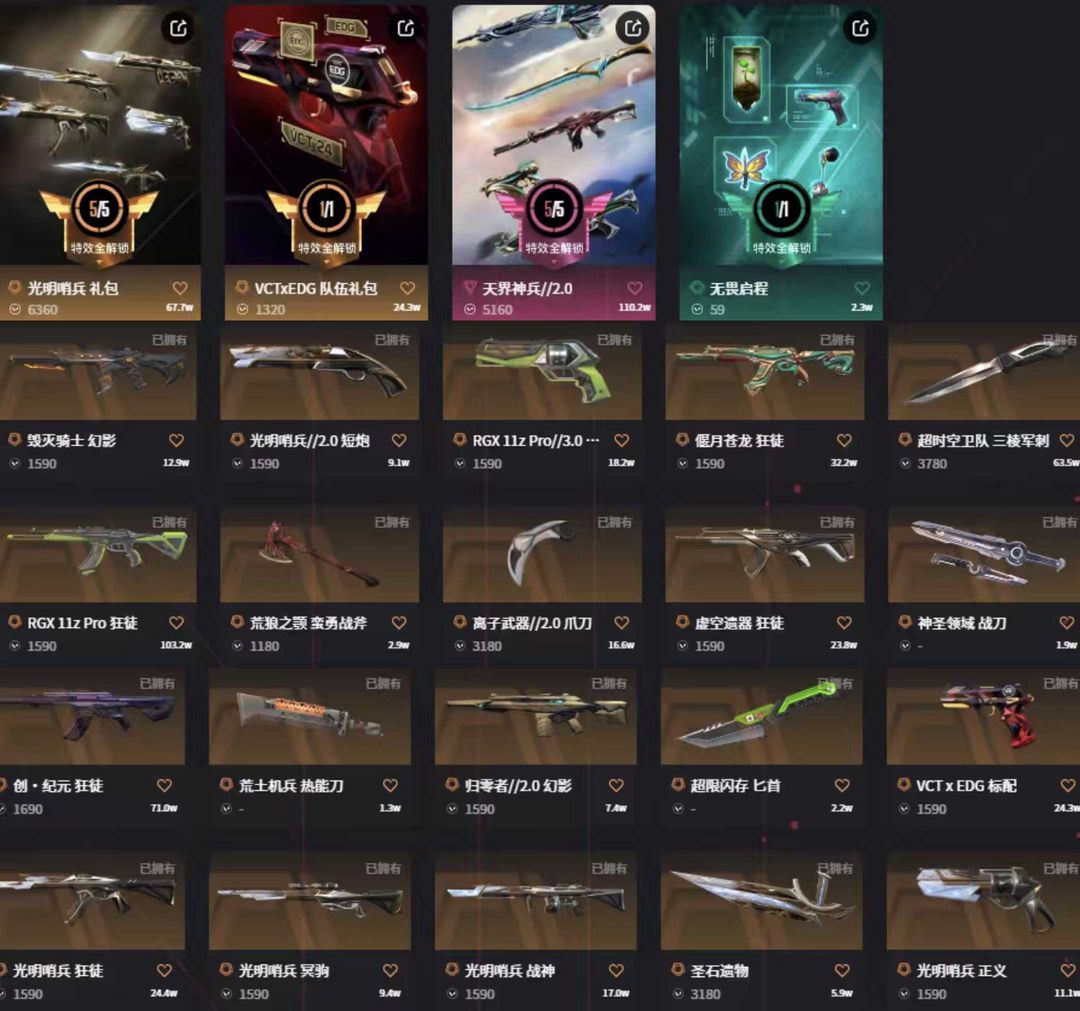Select the 光明哨兵 战神 item title
This screenshot has height=1011, width=1080.
509,970
